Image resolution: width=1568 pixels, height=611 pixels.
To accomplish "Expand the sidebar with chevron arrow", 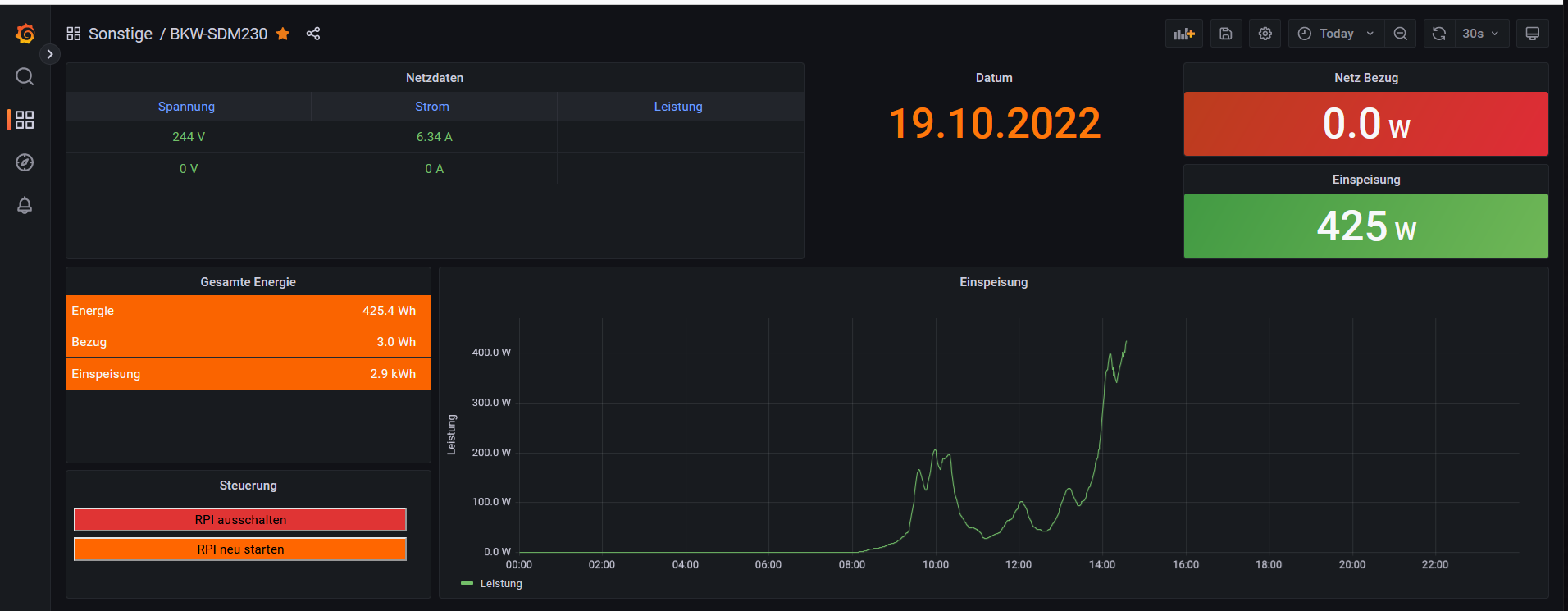I will (x=50, y=54).
